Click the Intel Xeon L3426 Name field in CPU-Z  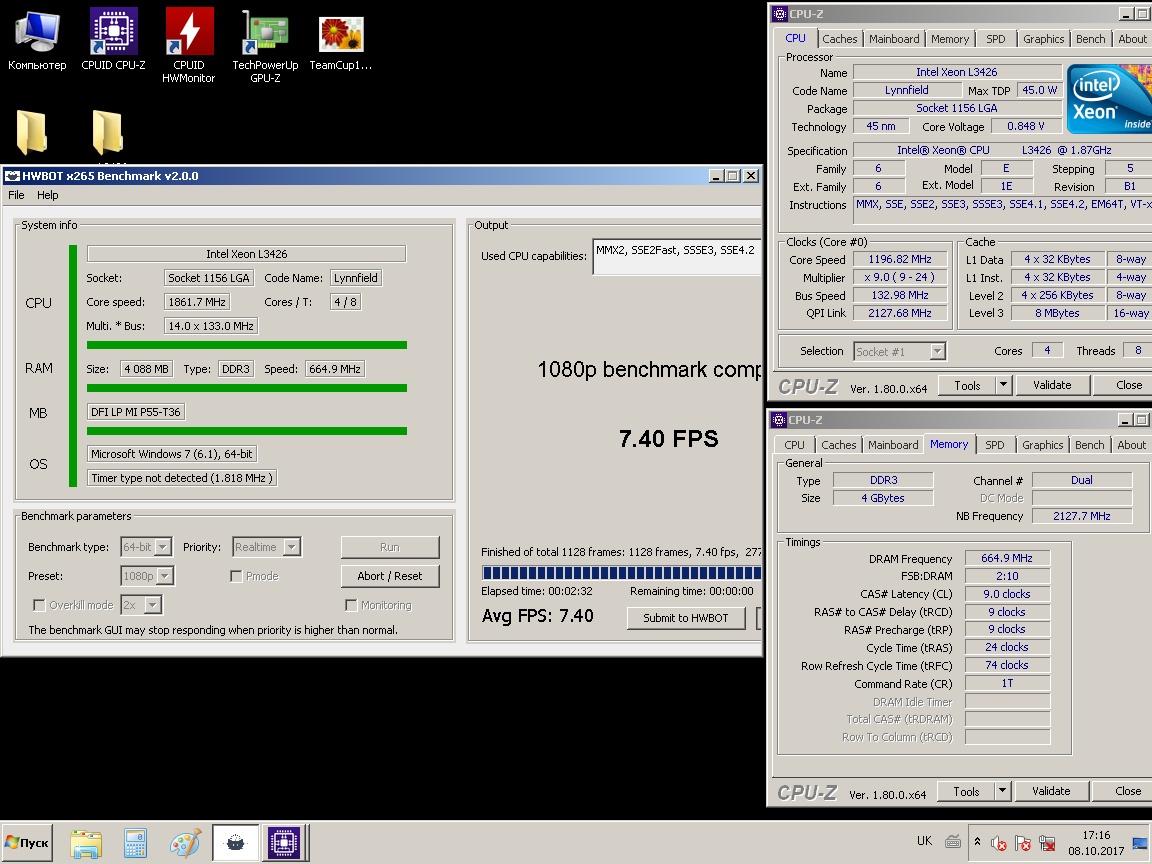click(x=957, y=72)
